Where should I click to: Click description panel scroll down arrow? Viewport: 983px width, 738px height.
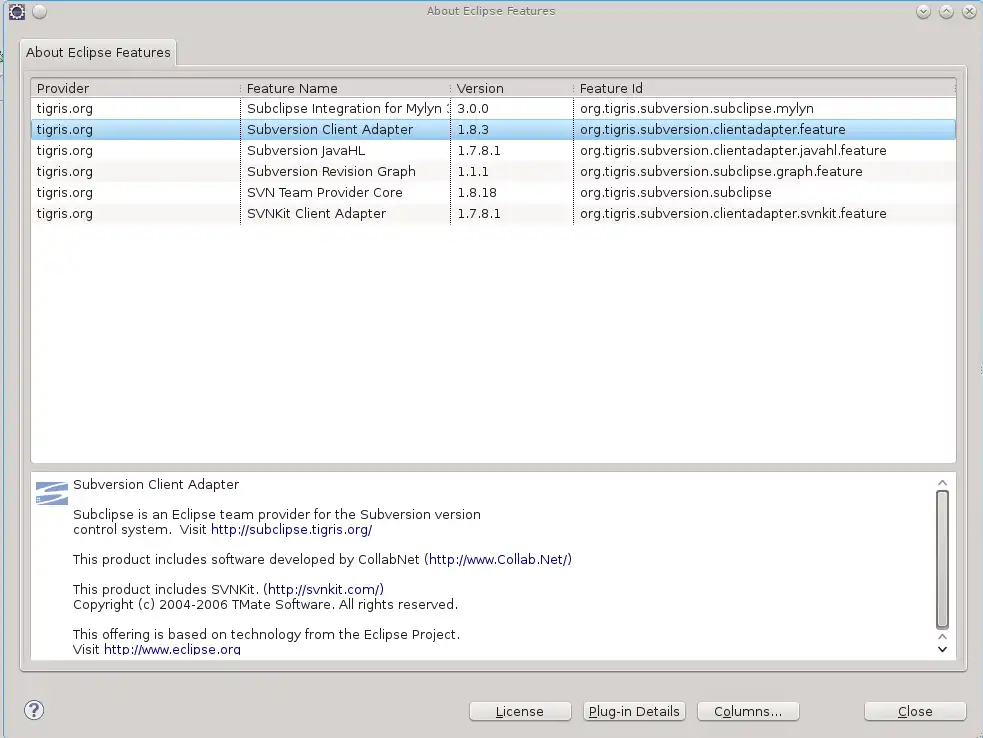coord(942,650)
